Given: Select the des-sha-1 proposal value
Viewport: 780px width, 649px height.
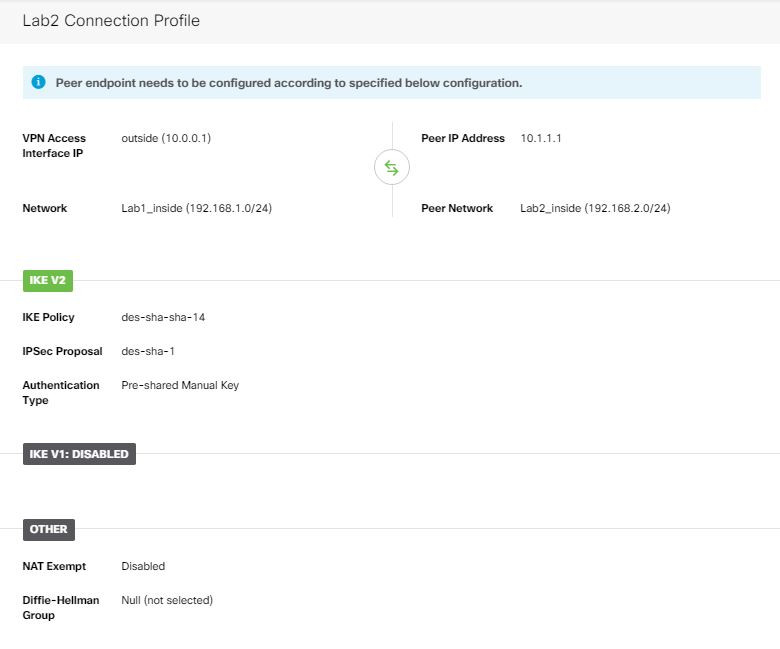Looking at the screenshot, I should (x=148, y=351).
